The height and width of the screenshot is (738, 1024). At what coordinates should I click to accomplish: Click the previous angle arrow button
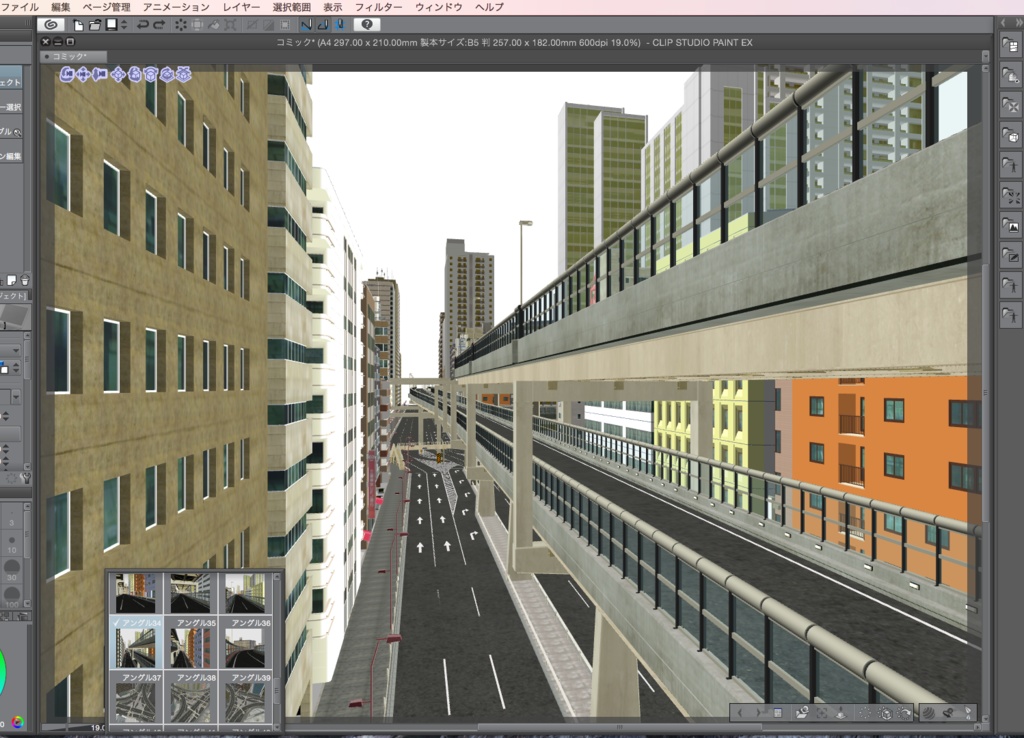click(740, 712)
